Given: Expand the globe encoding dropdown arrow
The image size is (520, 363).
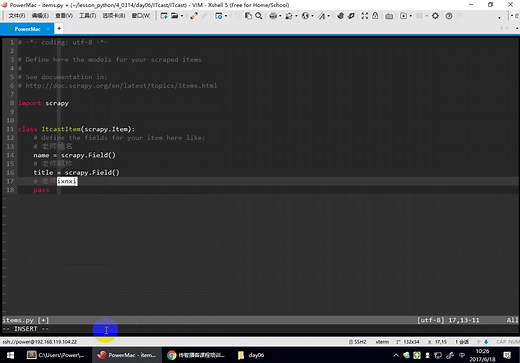Looking at the screenshot, I should (312, 16).
